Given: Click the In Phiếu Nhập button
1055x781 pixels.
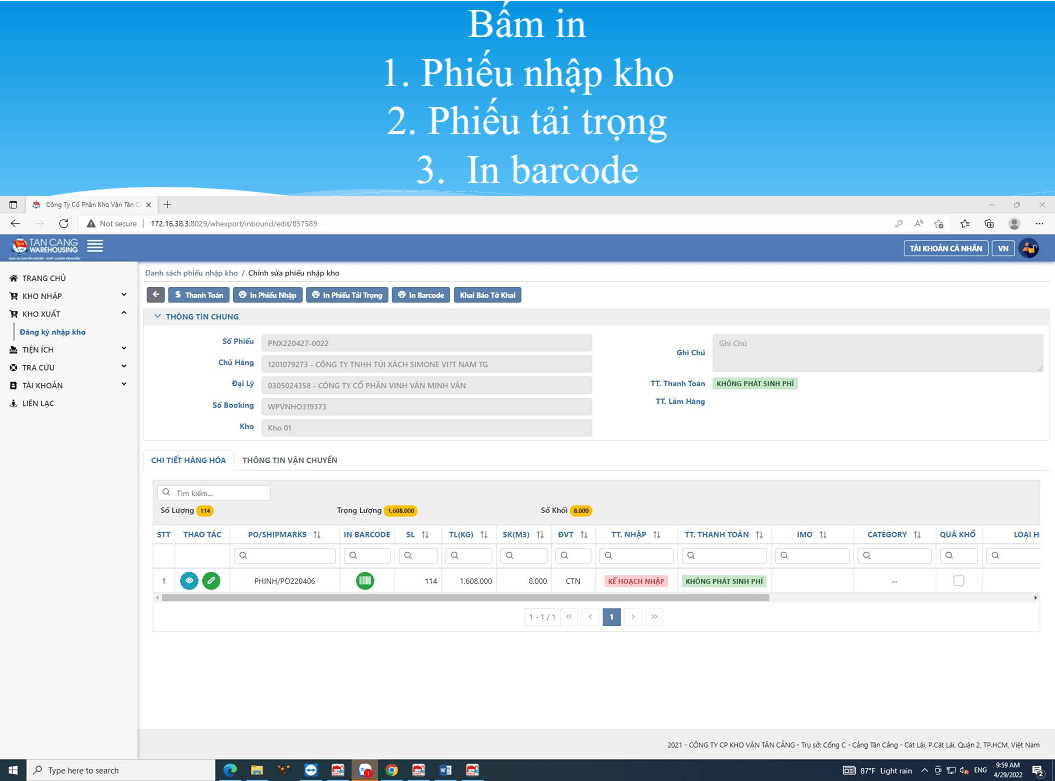Looking at the screenshot, I should tap(267, 295).
